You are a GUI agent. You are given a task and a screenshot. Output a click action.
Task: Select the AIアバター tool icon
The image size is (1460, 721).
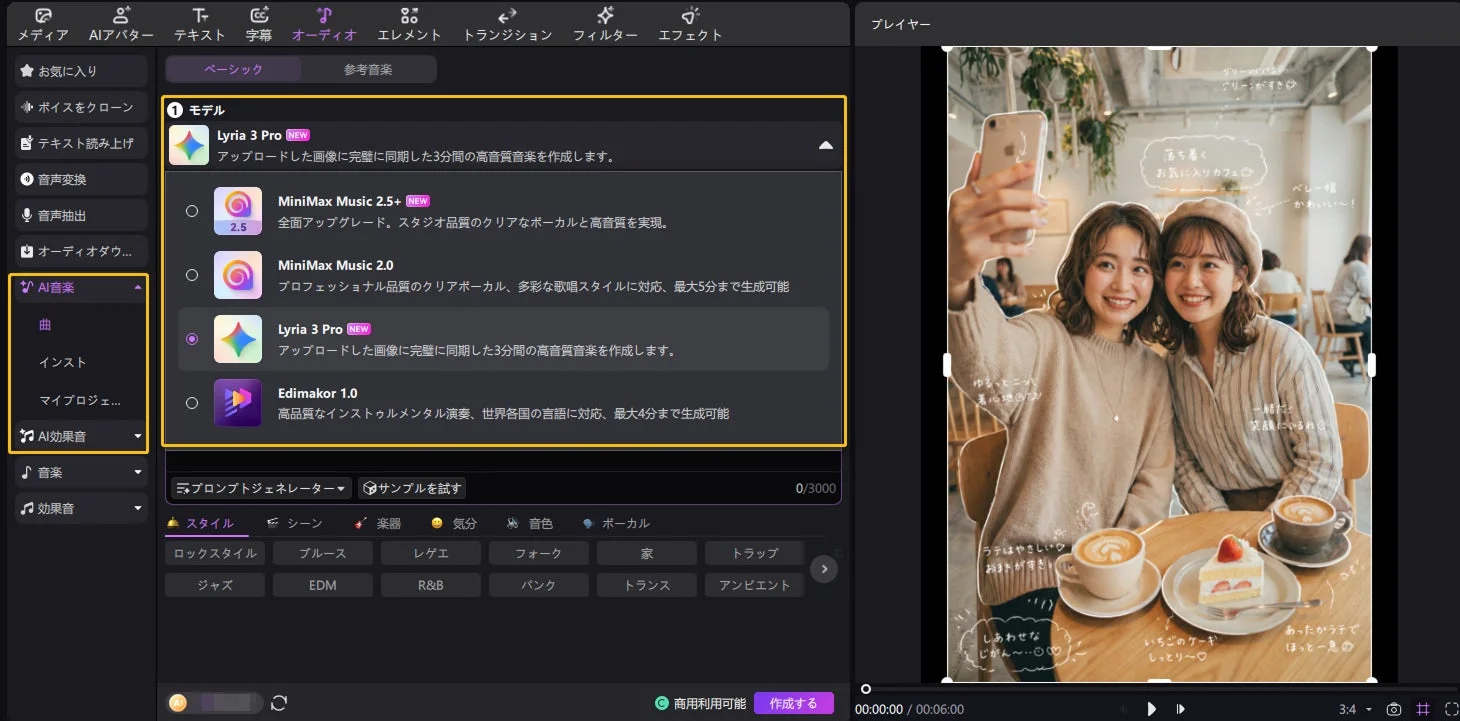click(121, 22)
